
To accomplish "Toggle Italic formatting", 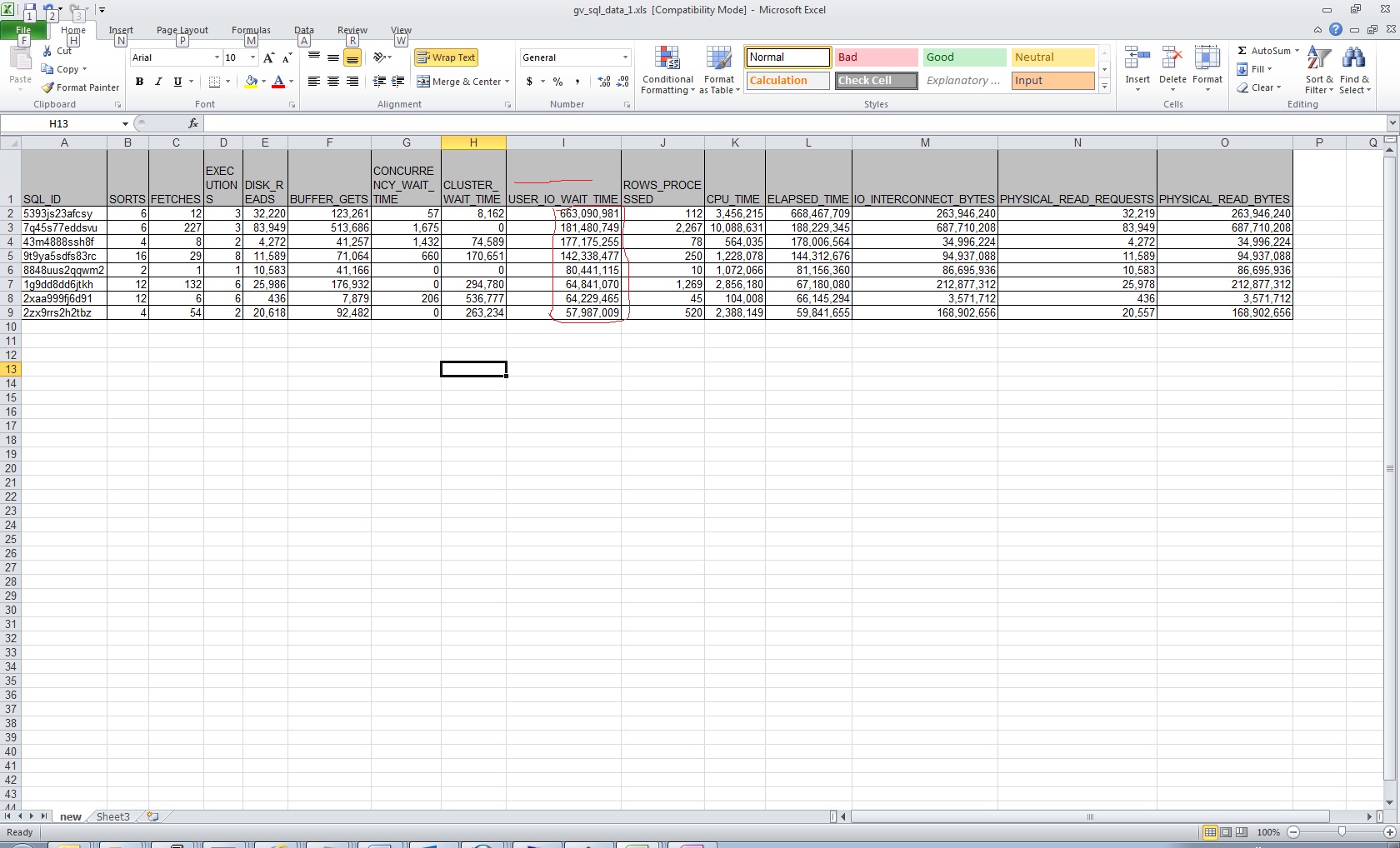I will point(158,82).
